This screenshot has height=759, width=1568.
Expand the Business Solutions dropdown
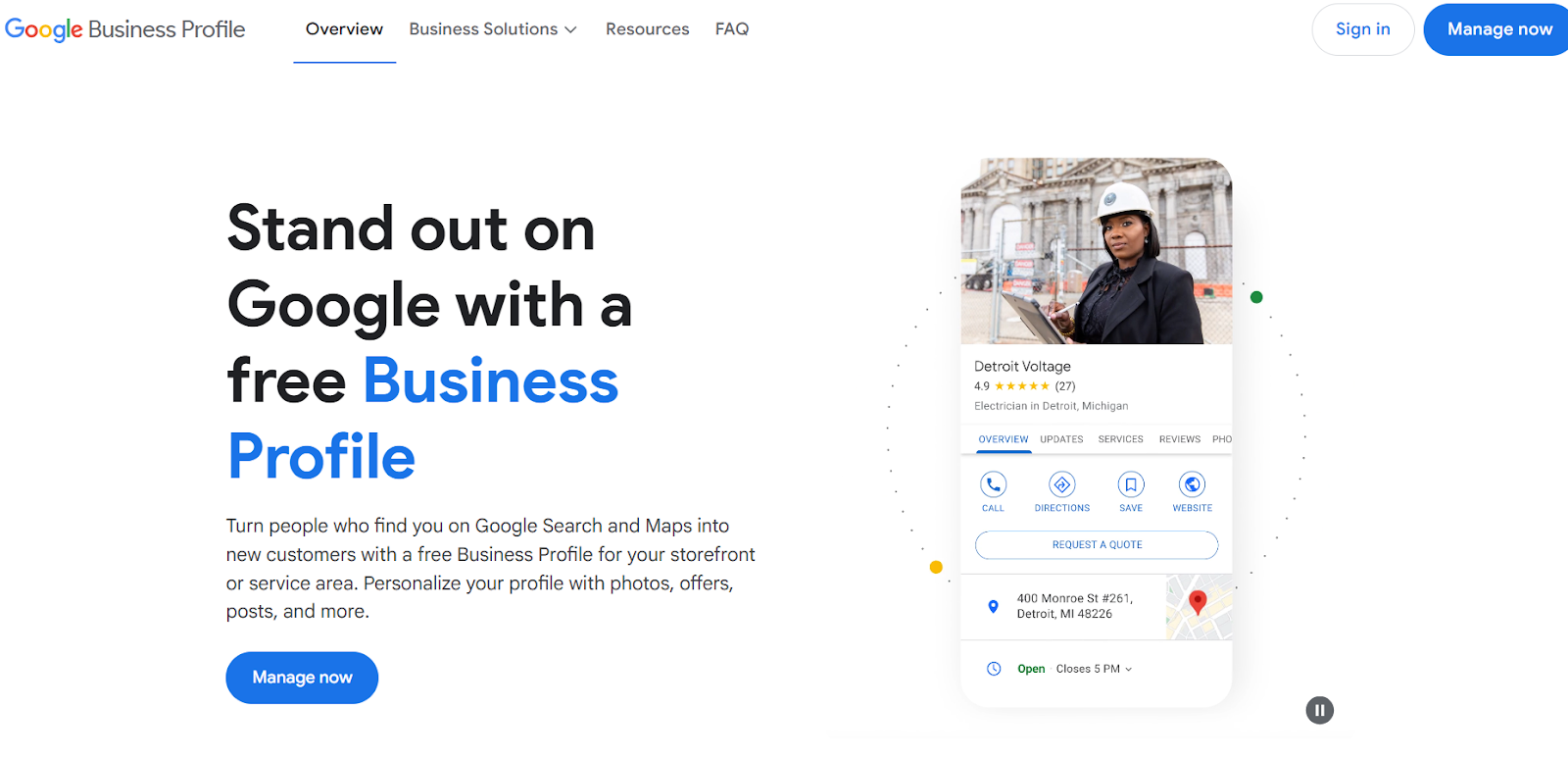[x=493, y=29]
